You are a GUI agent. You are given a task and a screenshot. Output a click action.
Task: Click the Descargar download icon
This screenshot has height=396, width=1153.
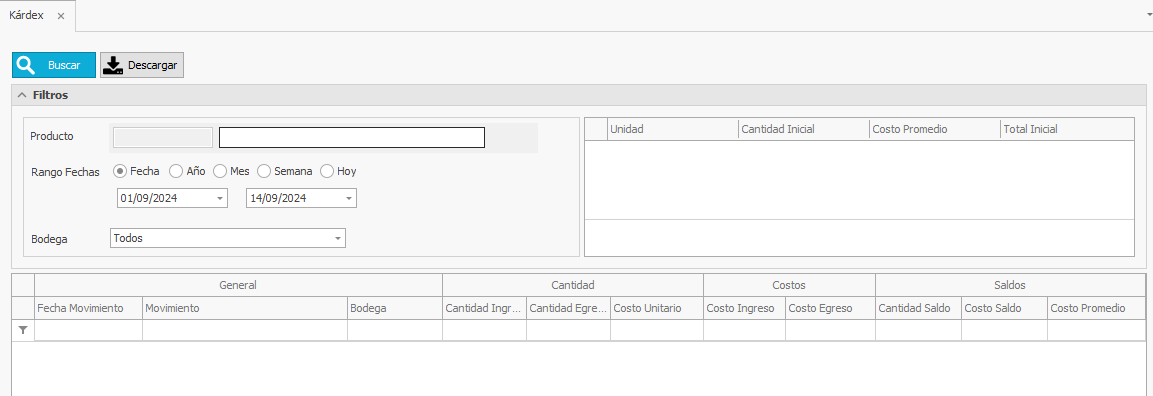(113, 65)
